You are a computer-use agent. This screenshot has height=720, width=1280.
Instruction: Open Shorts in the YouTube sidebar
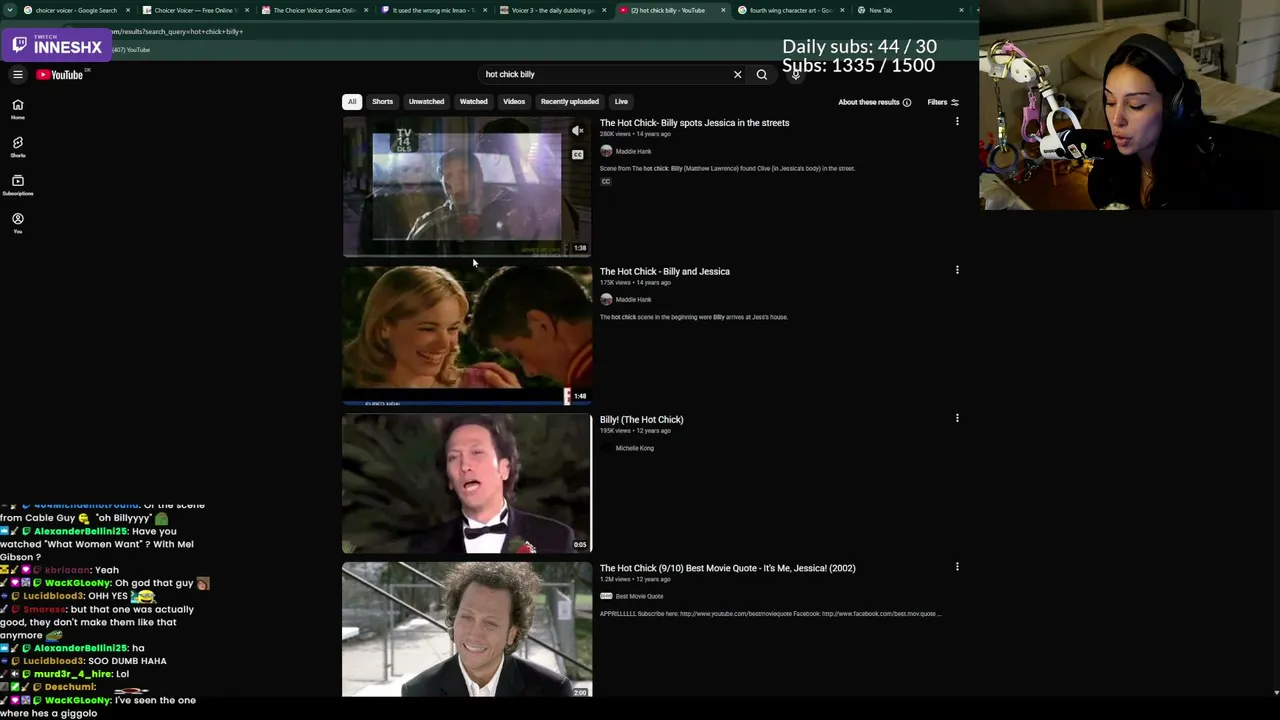[x=18, y=147]
